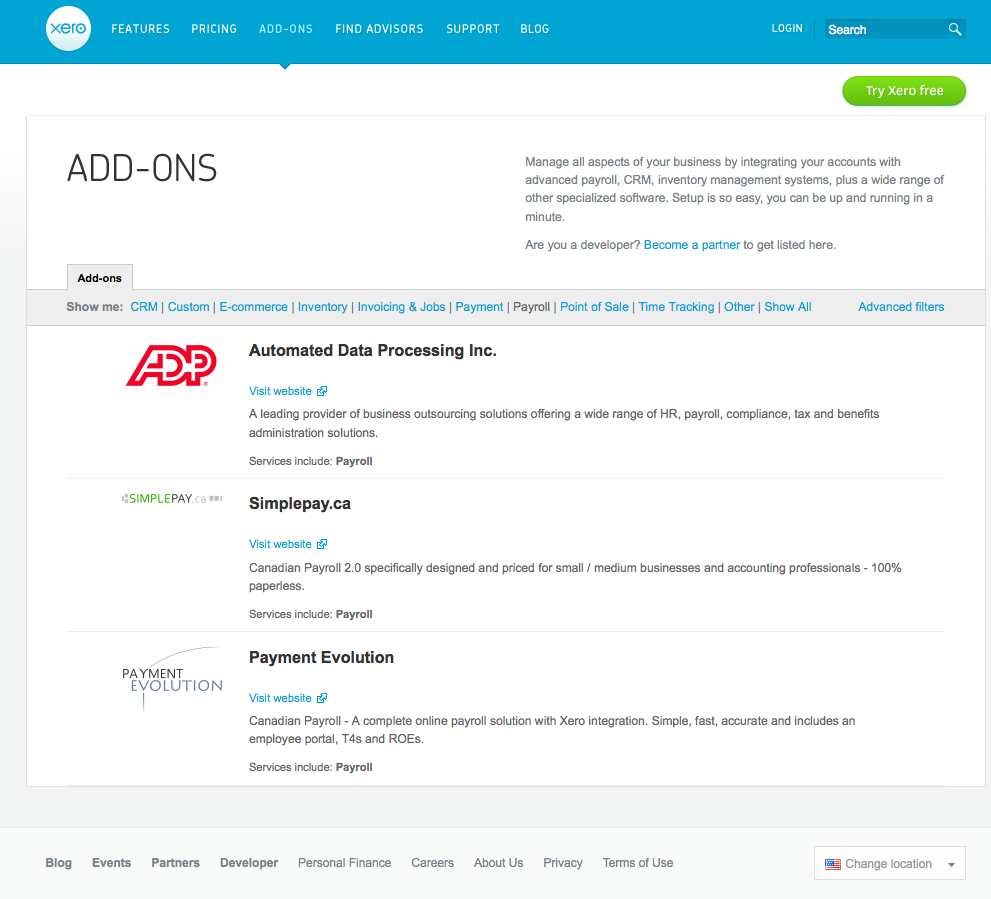Viewport: 991px width, 899px height.
Task: Filter add-ons by E-commerce
Action: click(253, 307)
